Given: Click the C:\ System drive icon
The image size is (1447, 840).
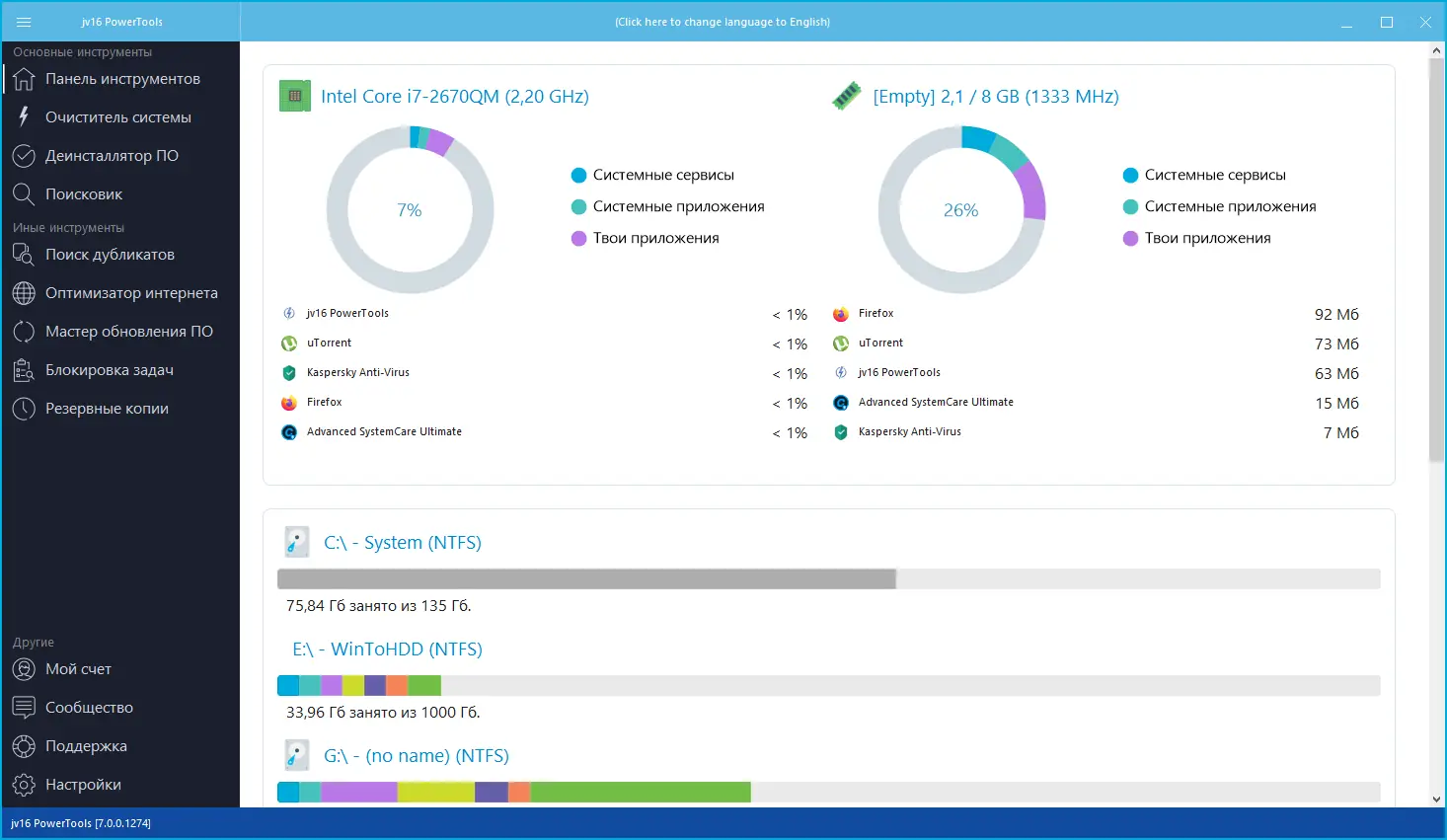Looking at the screenshot, I should click(x=296, y=542).
